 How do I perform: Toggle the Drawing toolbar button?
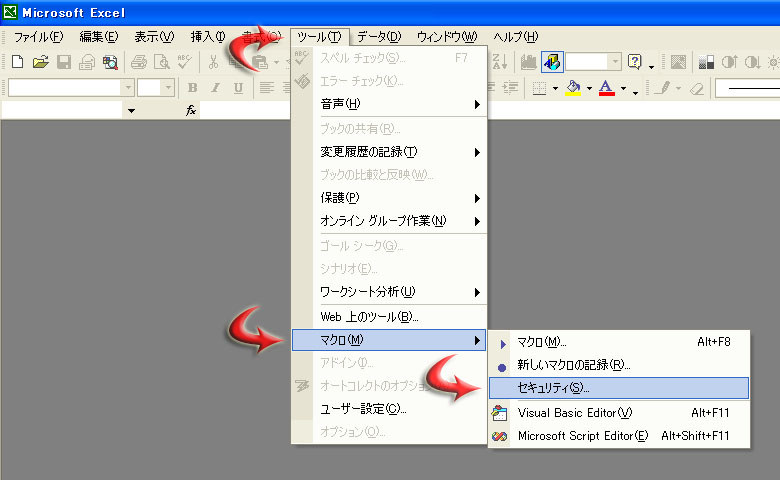coord(552,62)
